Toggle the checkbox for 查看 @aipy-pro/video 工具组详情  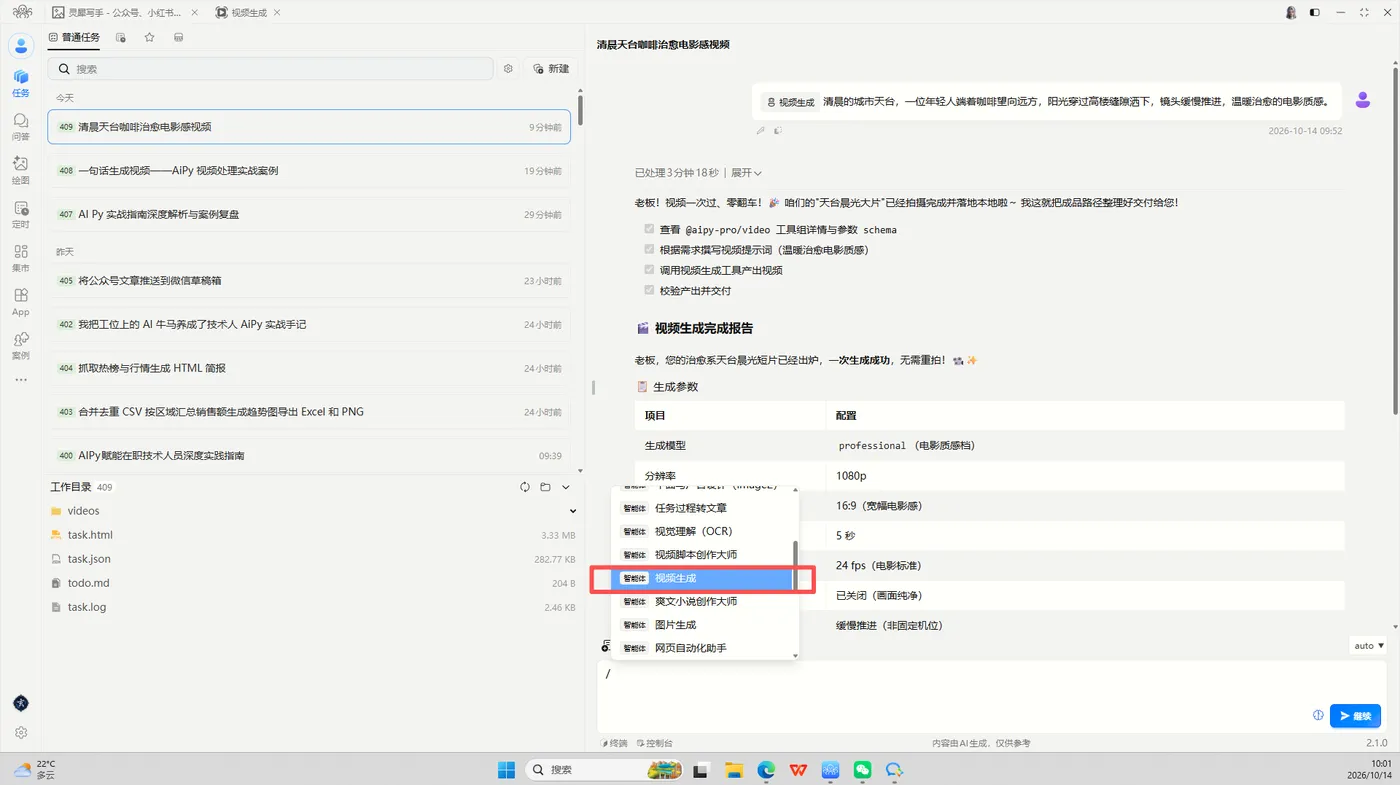(x=650, y=229)
